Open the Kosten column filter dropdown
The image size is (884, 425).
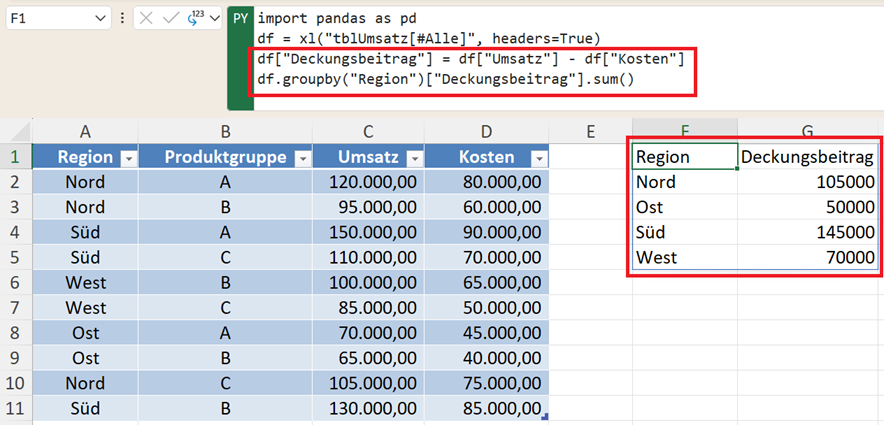[539, 158]
